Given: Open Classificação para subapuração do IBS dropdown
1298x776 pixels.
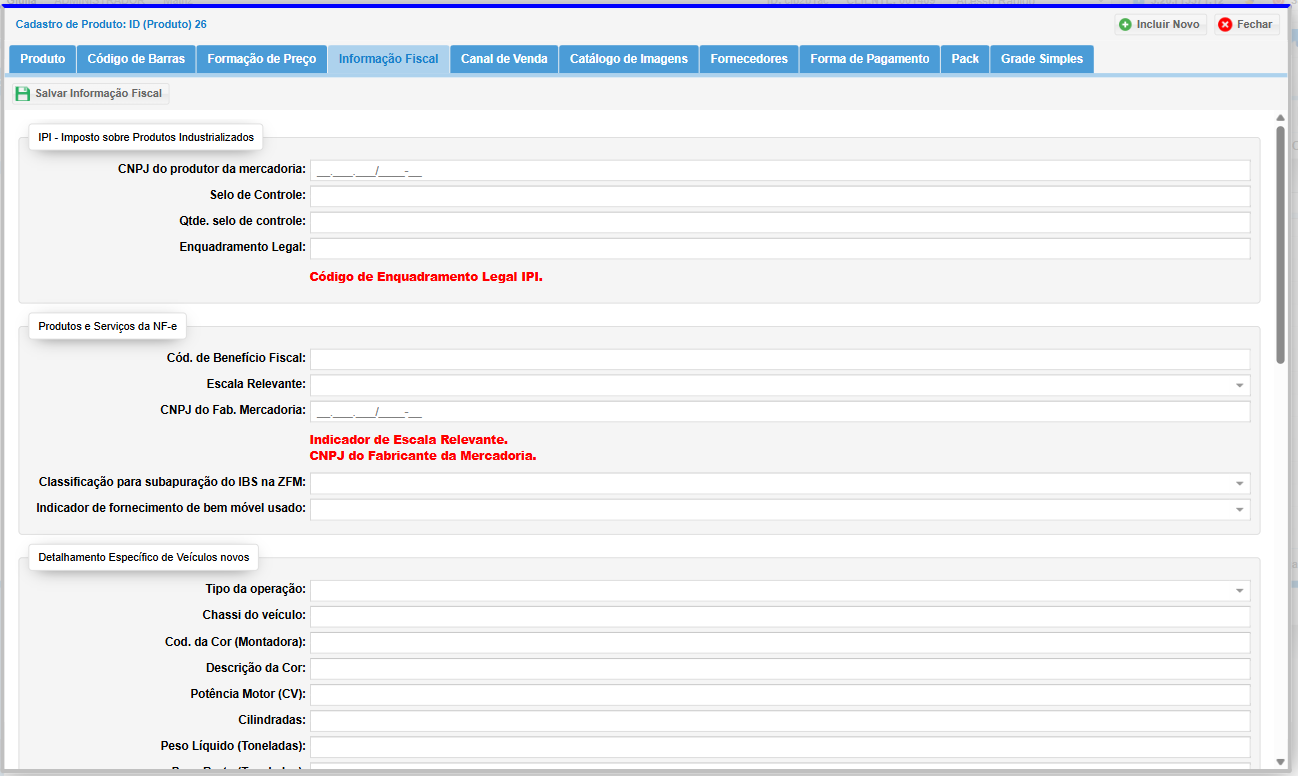Looking at the screenshot, I should click(x=1239, y=483).
